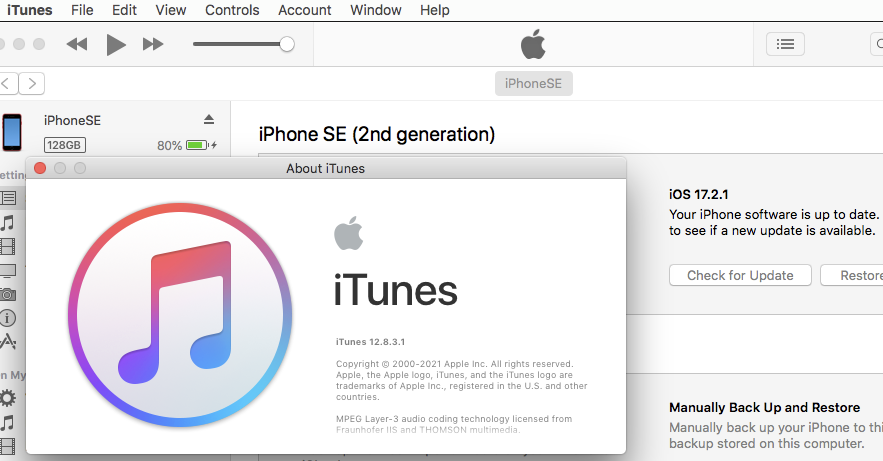Click the iPhone SE (2nd generation) heading
The height and width of the screenshot is (461, 883).
pos(377,135)
